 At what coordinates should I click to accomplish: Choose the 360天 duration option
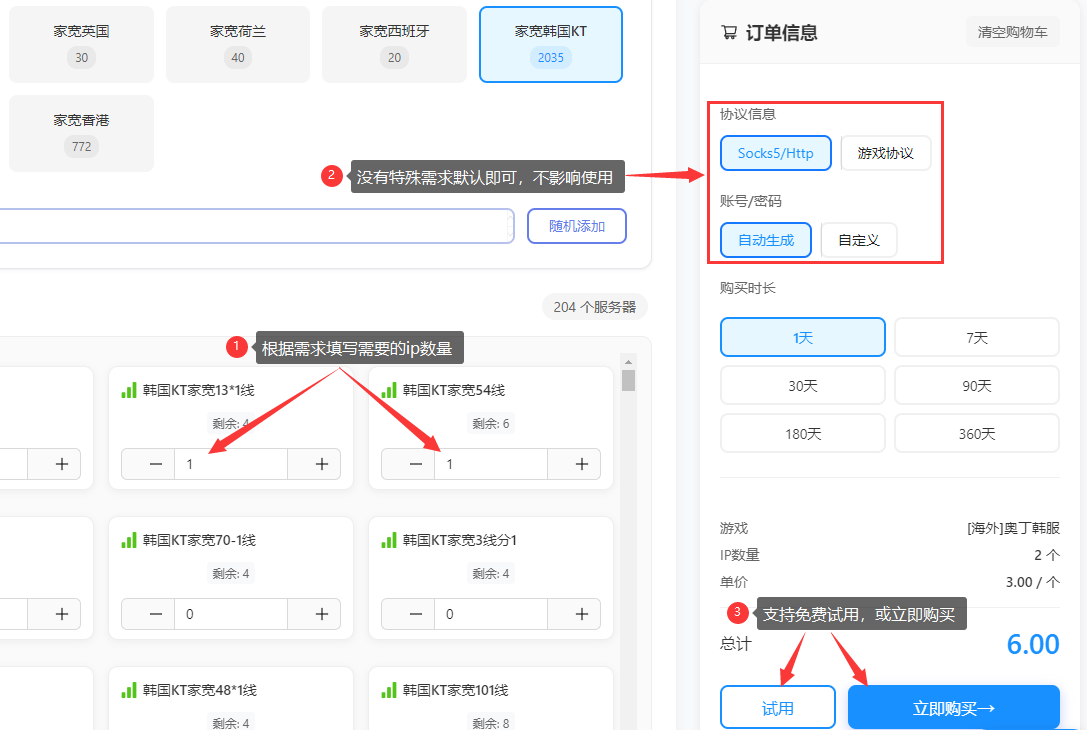[976, 433]
